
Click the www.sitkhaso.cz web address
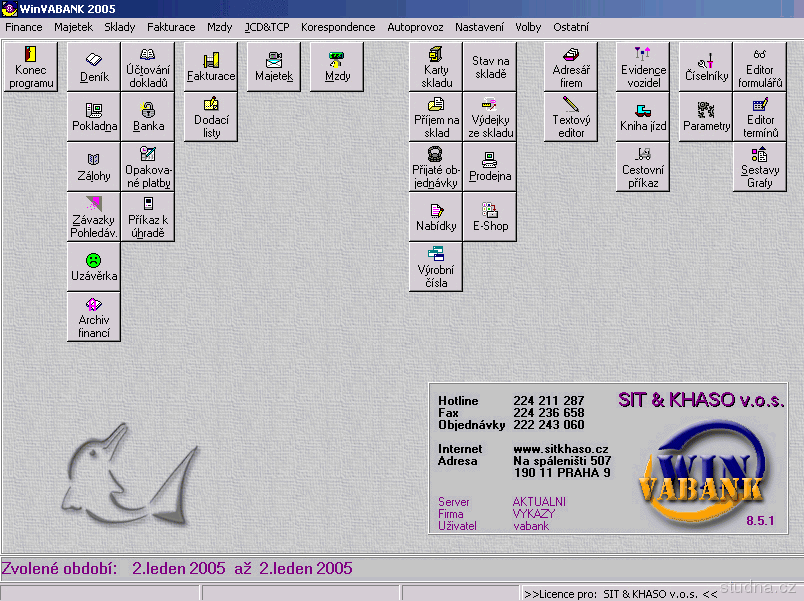(x=560, y=449)
